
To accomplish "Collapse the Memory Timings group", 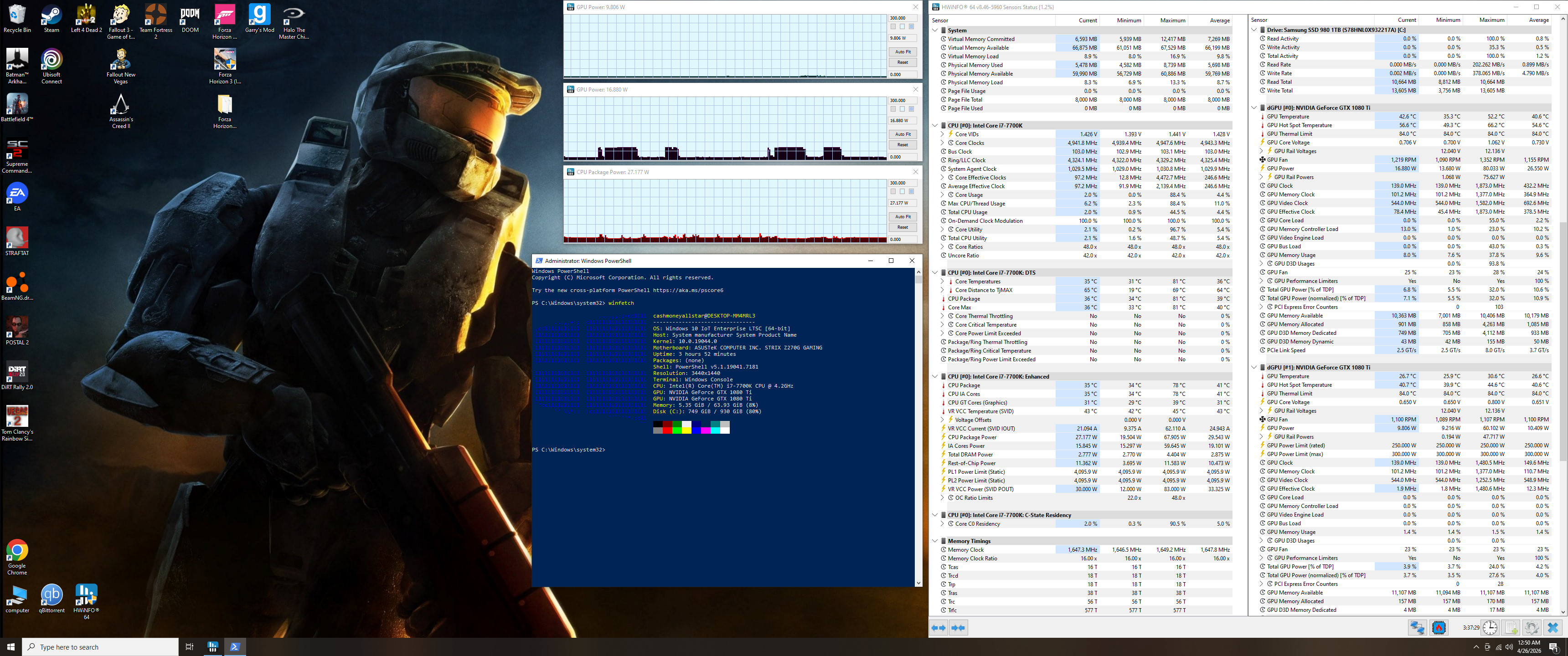I will (x=935, y=541).
